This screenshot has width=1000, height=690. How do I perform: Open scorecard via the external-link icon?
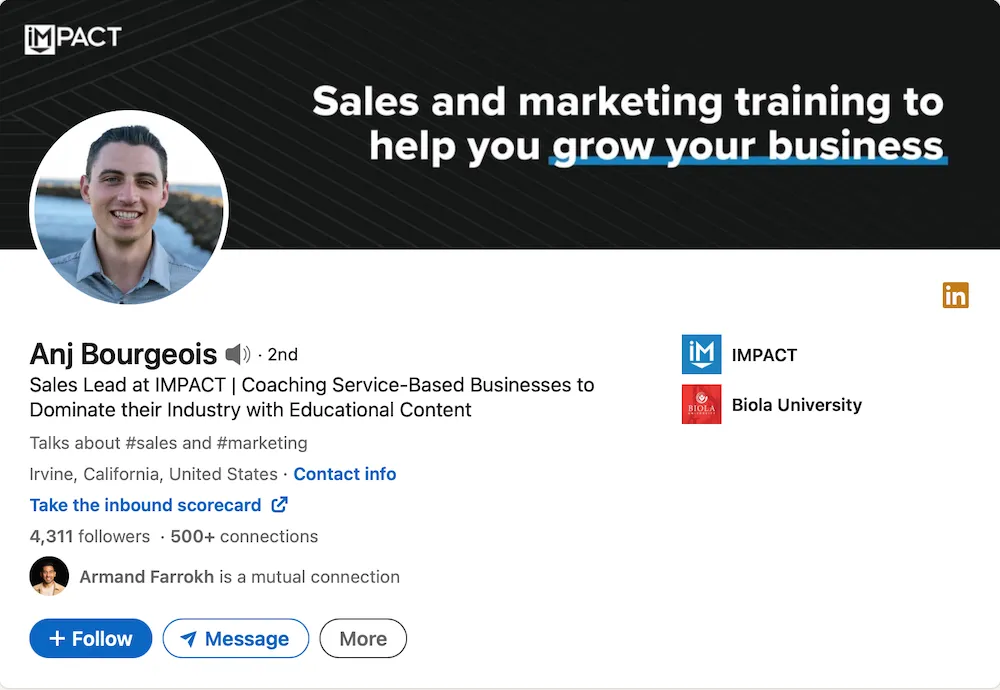(278, 505)
